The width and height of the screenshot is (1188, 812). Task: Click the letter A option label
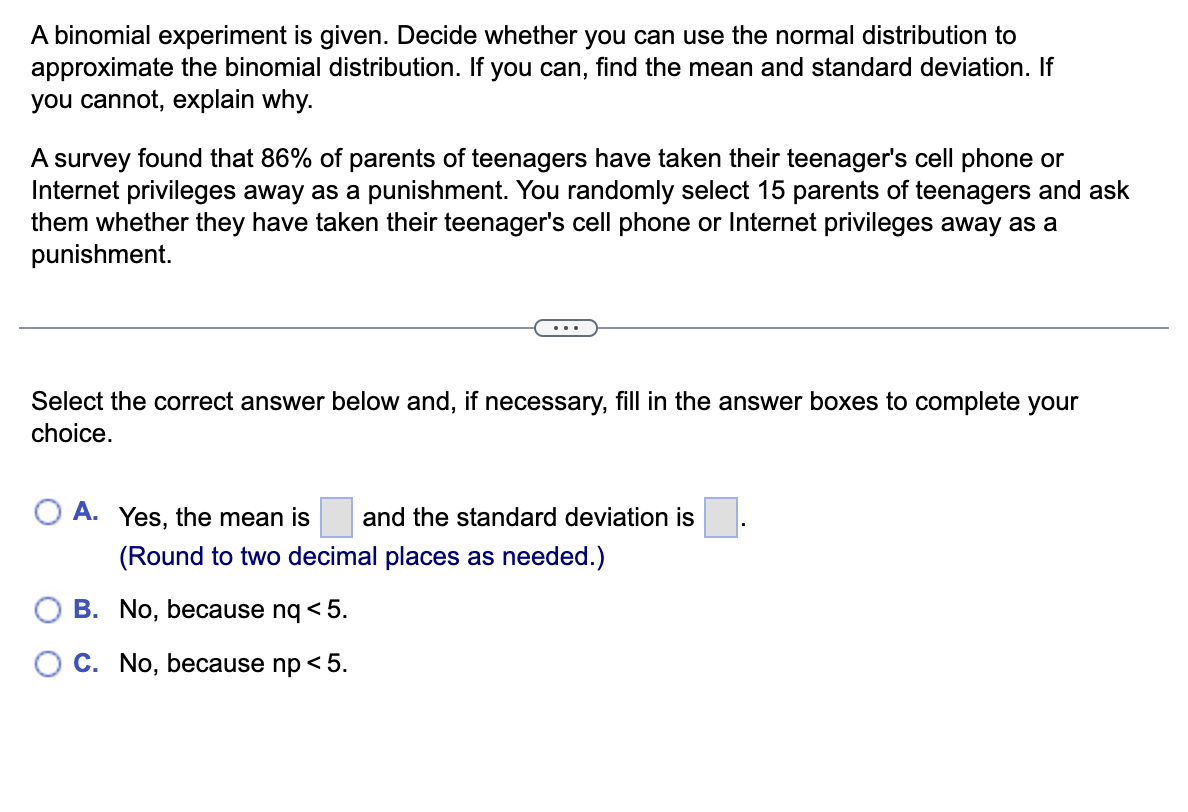pyautogui.click(x=85, y=511)
